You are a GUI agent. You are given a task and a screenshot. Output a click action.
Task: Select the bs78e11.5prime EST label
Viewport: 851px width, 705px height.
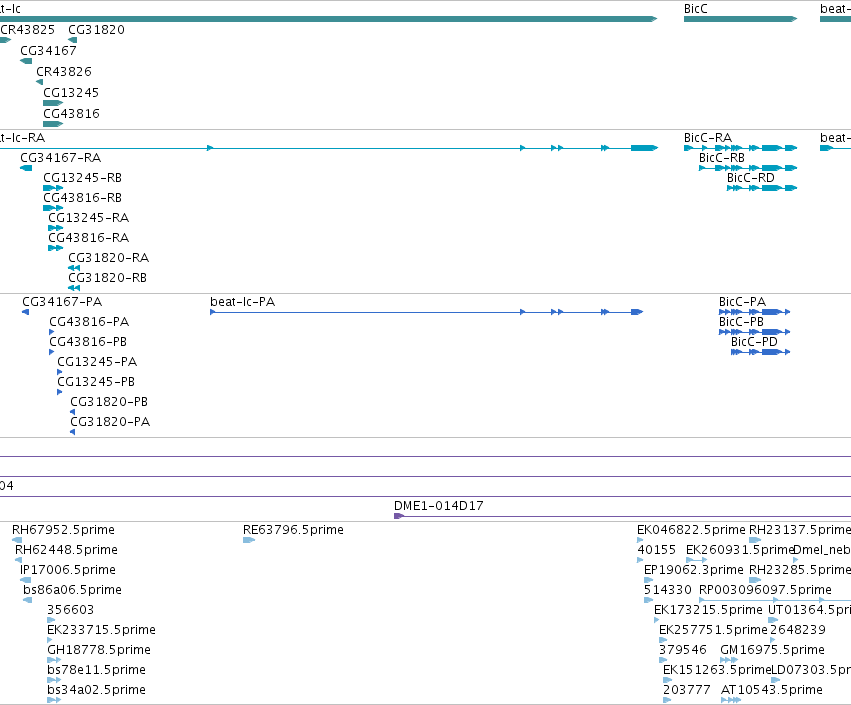[97, 670]
